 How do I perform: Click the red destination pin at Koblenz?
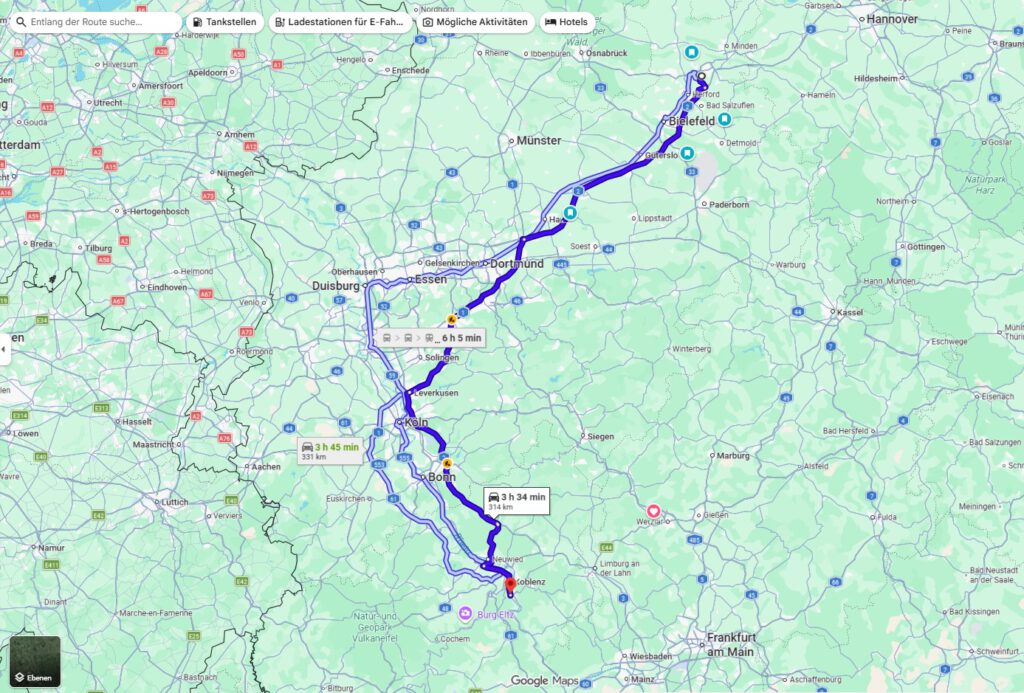[x=510, y=584]
